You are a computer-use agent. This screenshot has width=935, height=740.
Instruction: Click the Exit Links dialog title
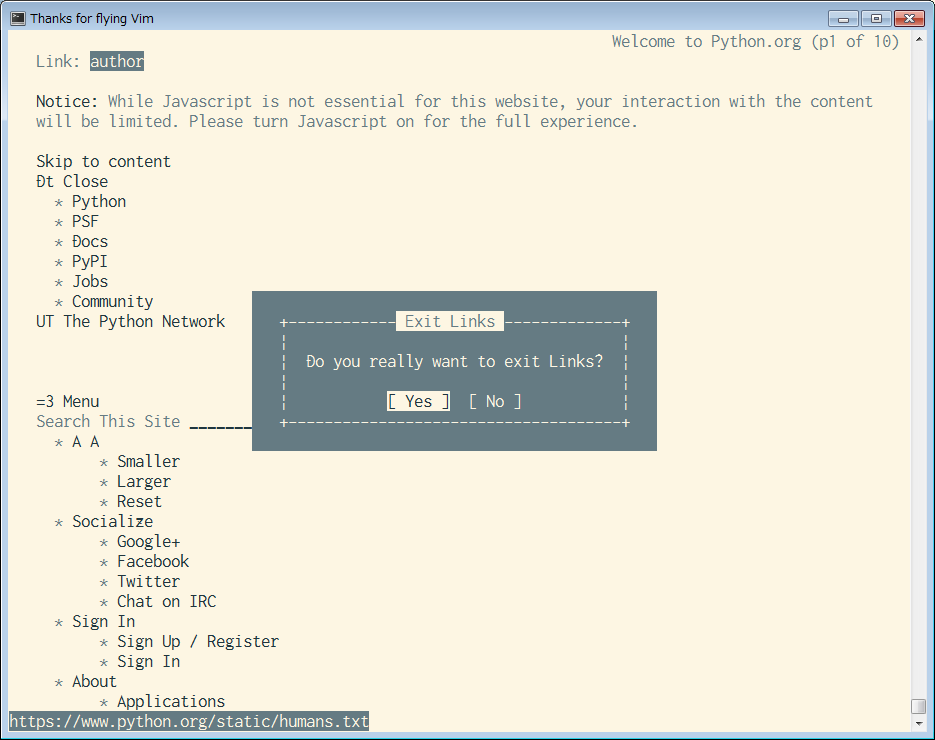pyautogui.click(x=450, y=321)
